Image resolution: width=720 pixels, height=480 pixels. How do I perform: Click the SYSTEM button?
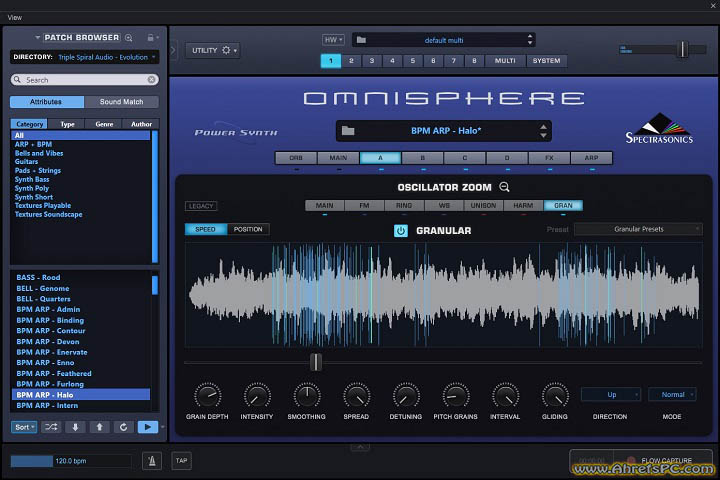(x=546, y=61)
